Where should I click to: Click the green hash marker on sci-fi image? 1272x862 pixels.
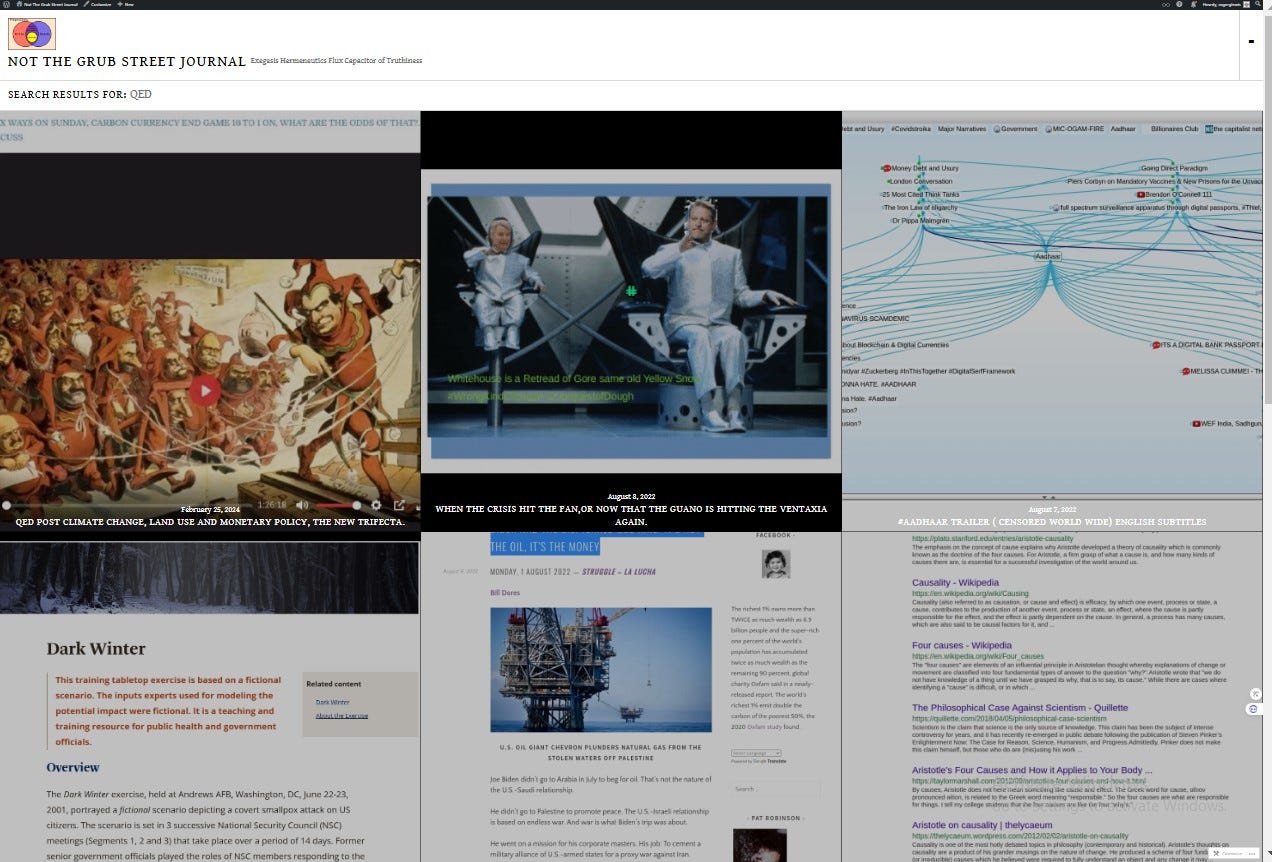point(631,291)
